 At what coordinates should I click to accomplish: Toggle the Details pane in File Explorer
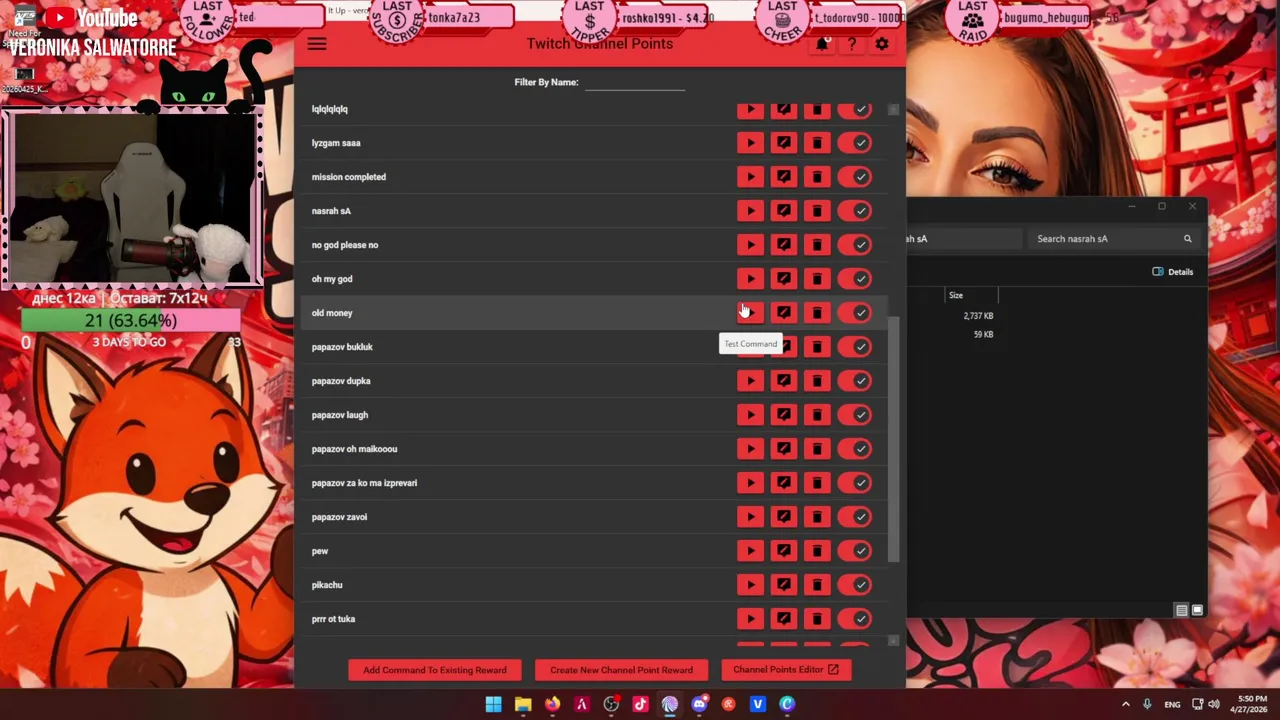pyautogui.click(x=1172, y=272)
